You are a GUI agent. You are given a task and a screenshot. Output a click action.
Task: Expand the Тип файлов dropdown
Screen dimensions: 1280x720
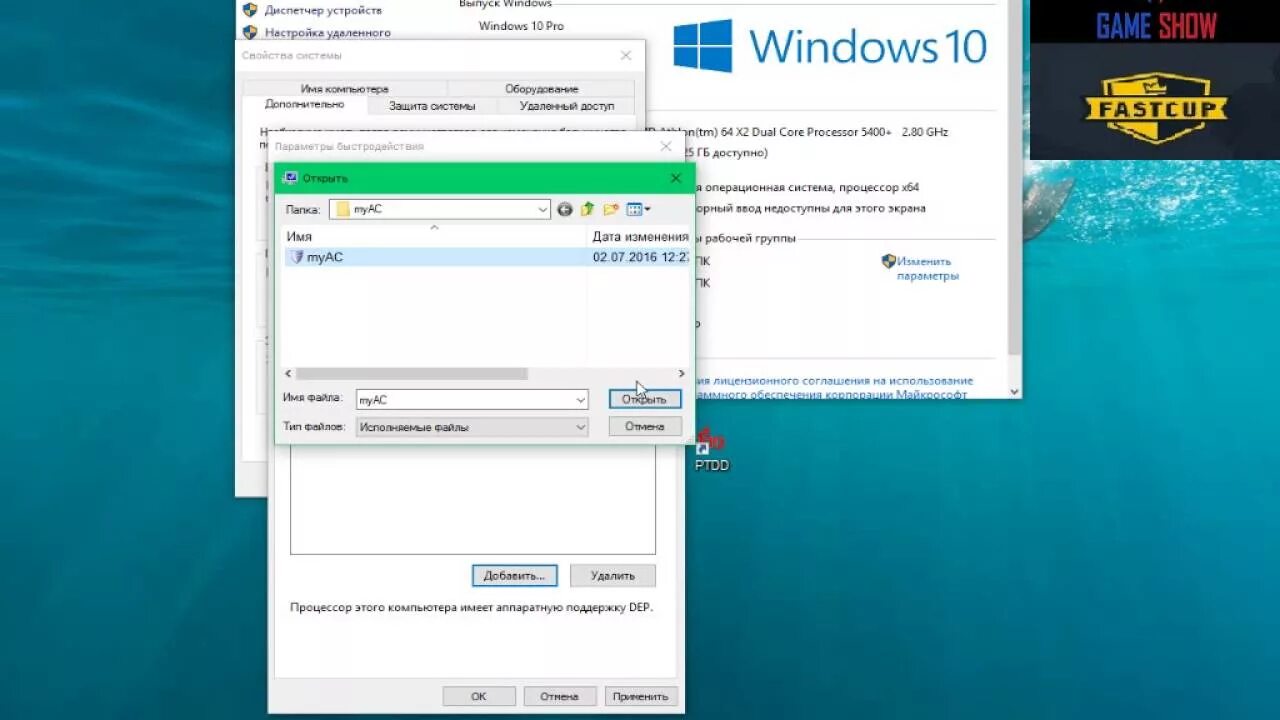[580, 427]
